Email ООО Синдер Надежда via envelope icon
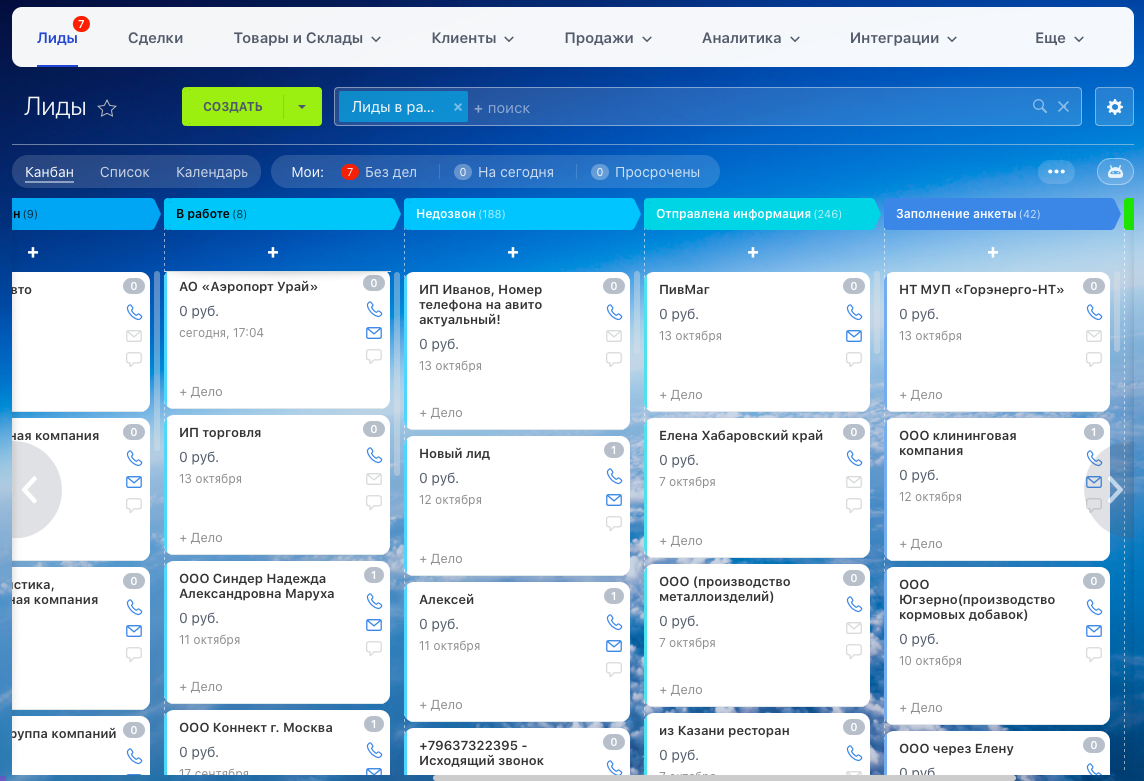This screenshot has height=781, width=1144. click(374, 625)
